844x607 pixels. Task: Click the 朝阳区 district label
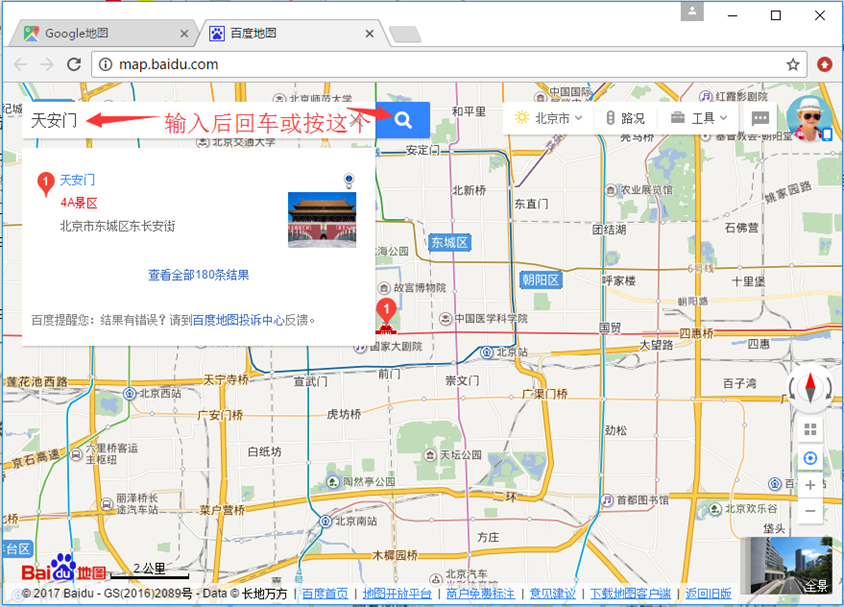[540, 280]
